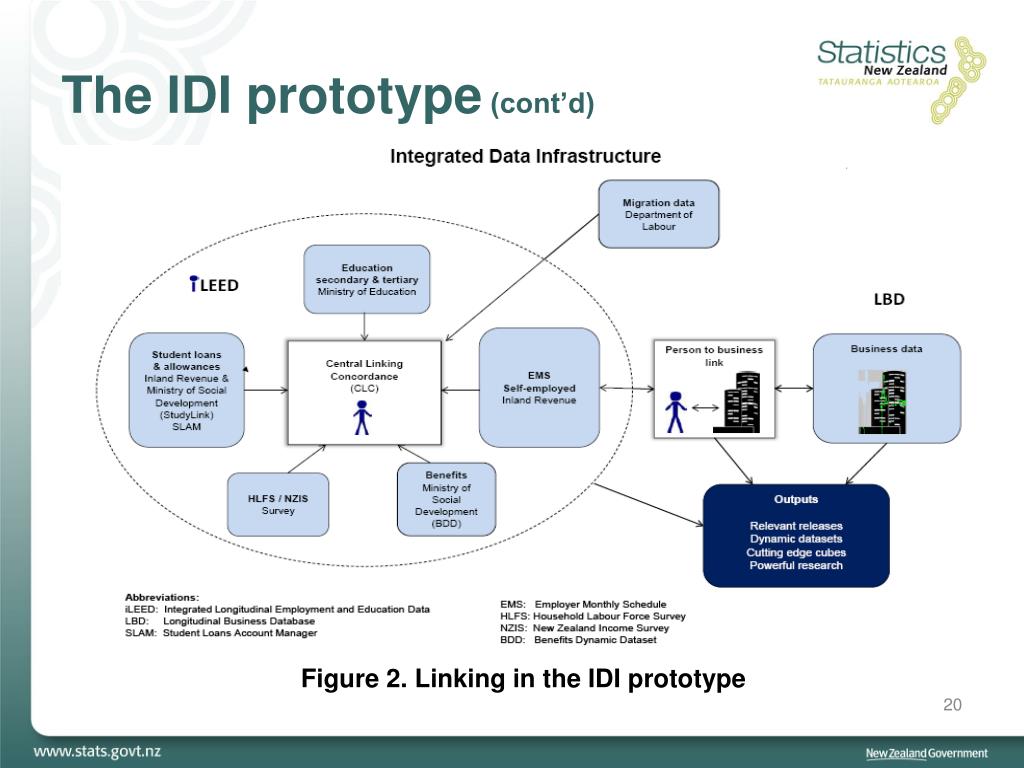Click the 'Business data' label

point(886,349)
